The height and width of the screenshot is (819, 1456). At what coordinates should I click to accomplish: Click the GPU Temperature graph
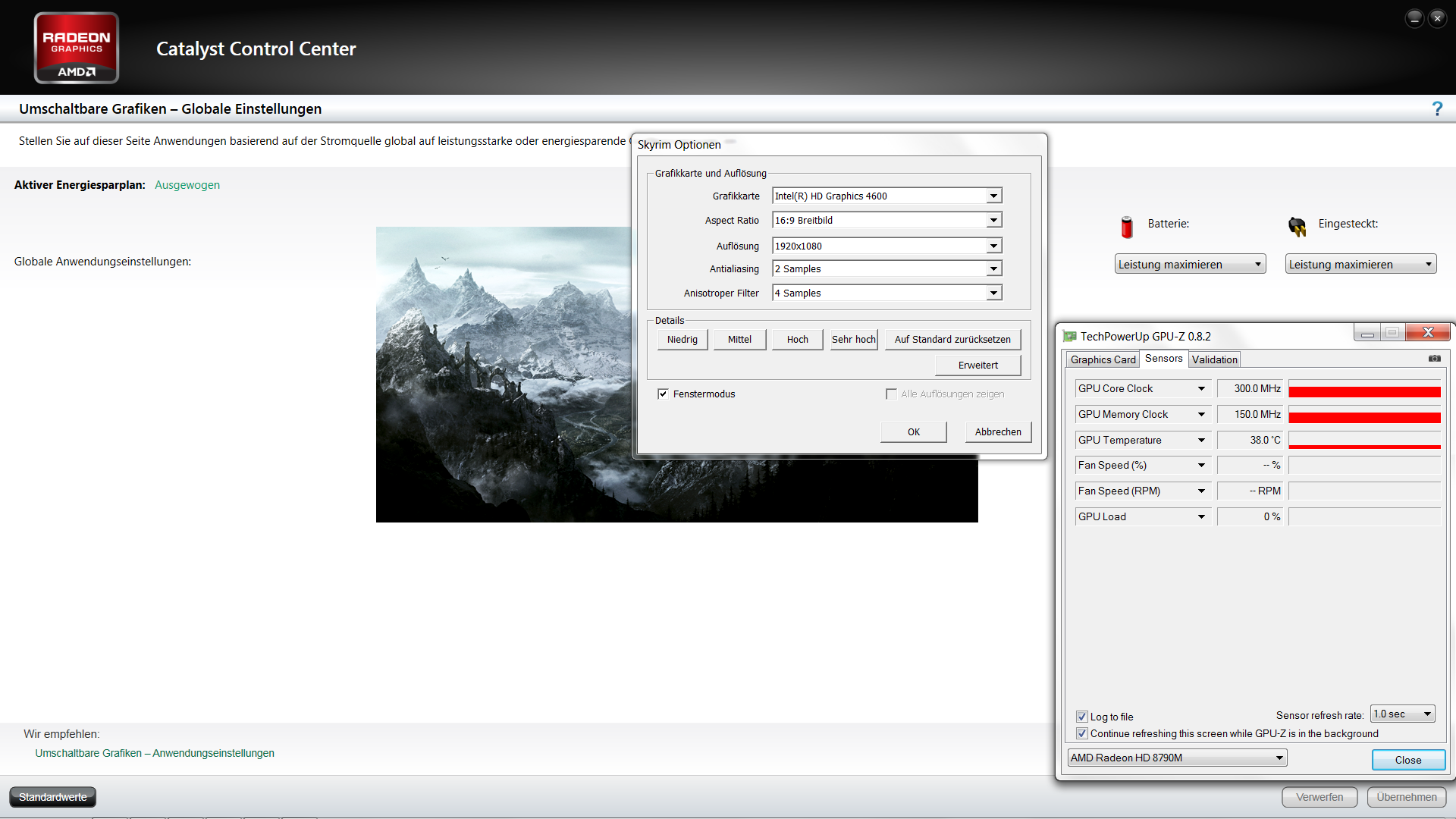(x=1365, y=440)
